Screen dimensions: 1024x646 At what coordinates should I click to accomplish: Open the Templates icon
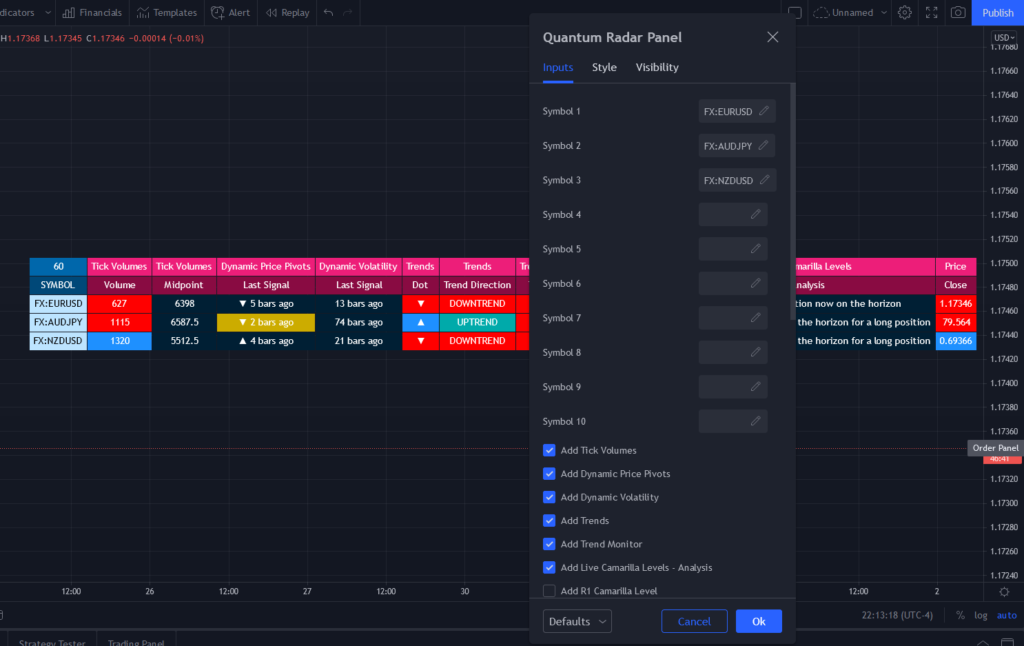(166, 12)
